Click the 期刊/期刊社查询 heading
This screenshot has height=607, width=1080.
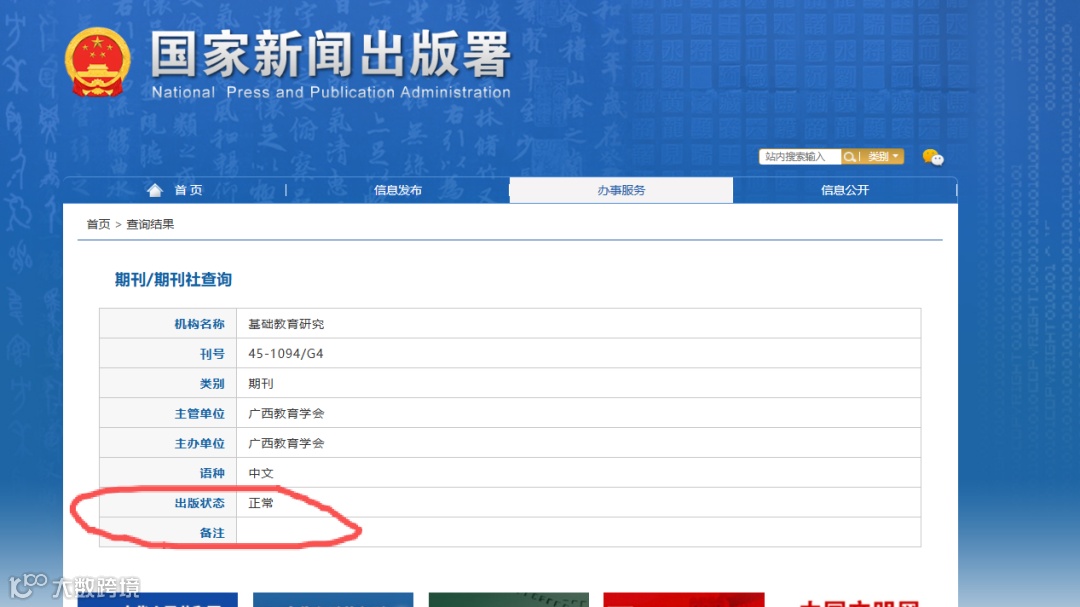coord(173,280)
